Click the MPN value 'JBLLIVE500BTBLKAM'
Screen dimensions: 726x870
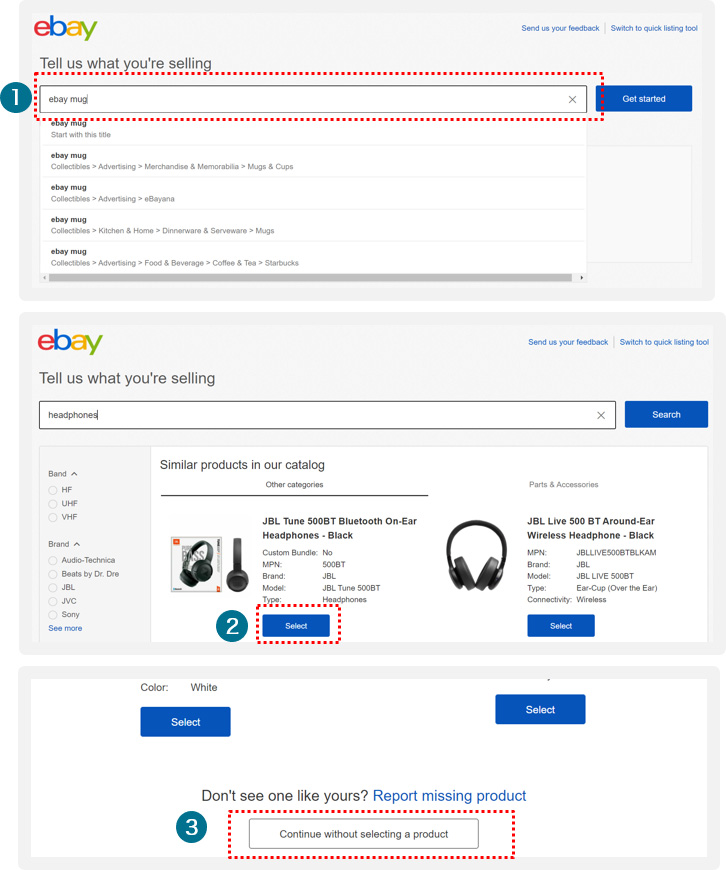tap(616, 553)
